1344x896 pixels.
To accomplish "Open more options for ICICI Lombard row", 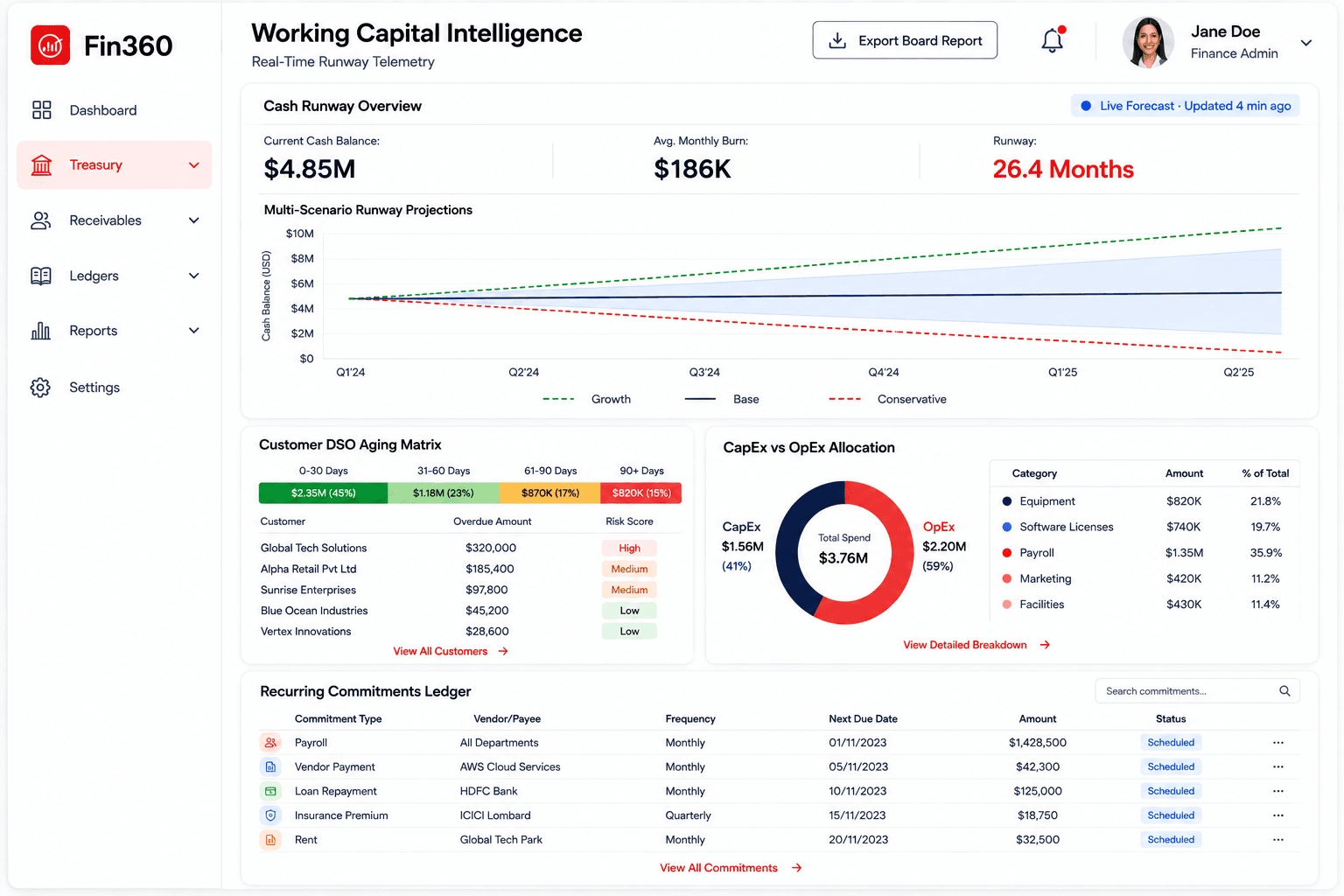I will [x=1278, y=815].
